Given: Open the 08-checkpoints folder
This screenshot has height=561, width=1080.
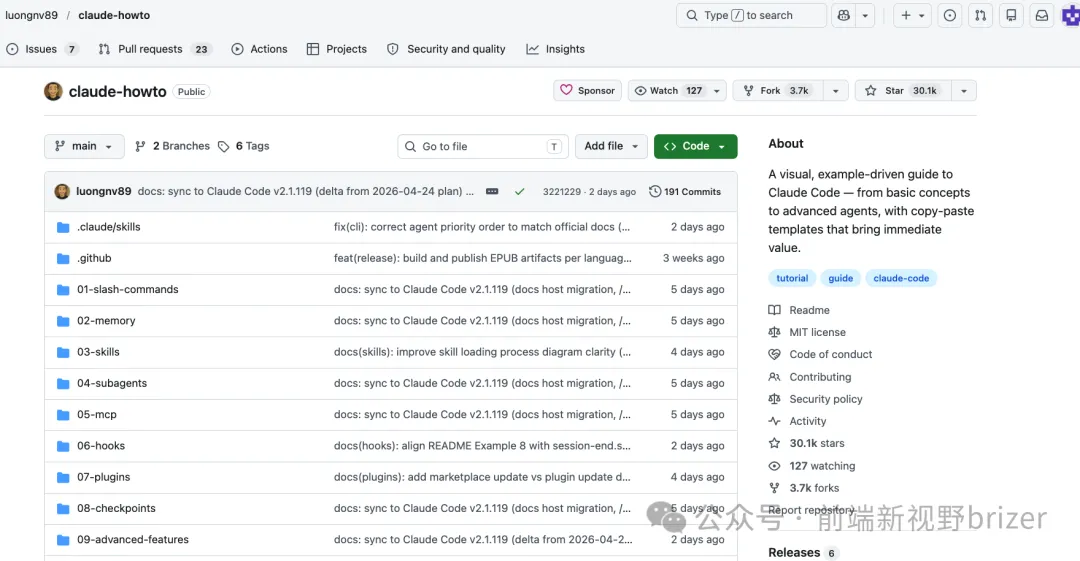Looking at the screenshot, I should coord(116,508).
